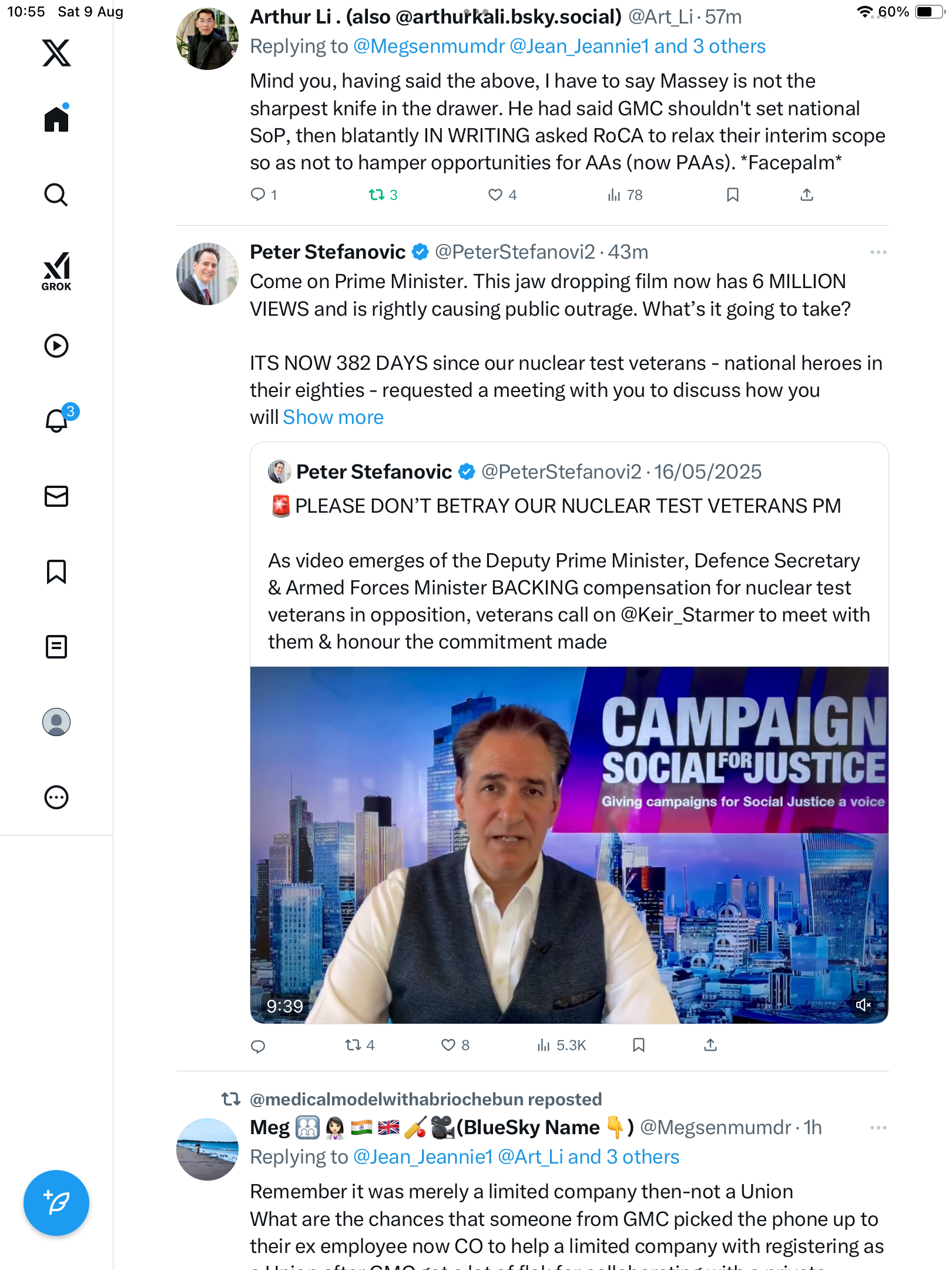Open notifications bell with 3 badge
Viewport: 952px width, 1270px height.
point(58,420)
